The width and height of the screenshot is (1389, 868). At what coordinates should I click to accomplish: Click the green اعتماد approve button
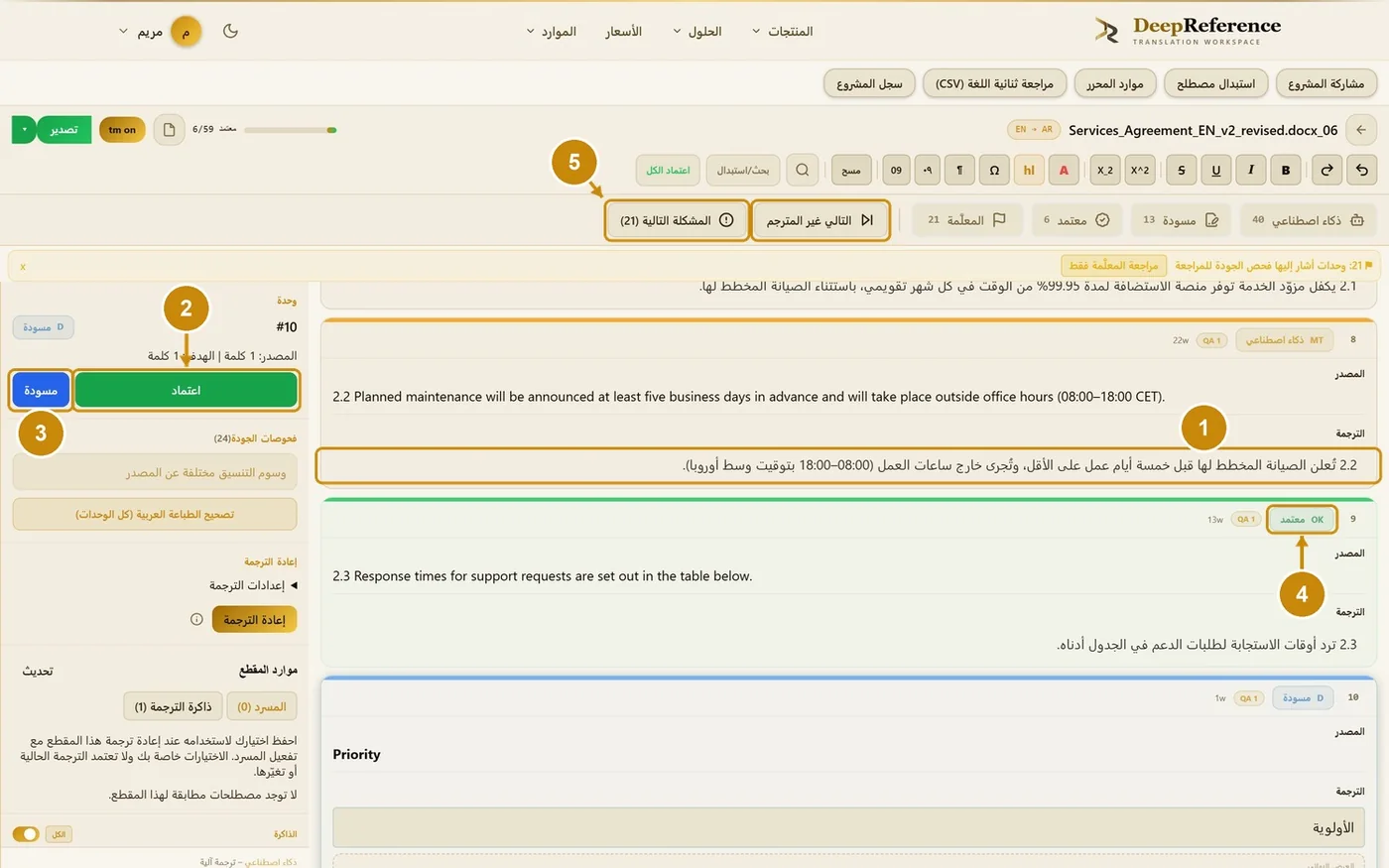187,390
